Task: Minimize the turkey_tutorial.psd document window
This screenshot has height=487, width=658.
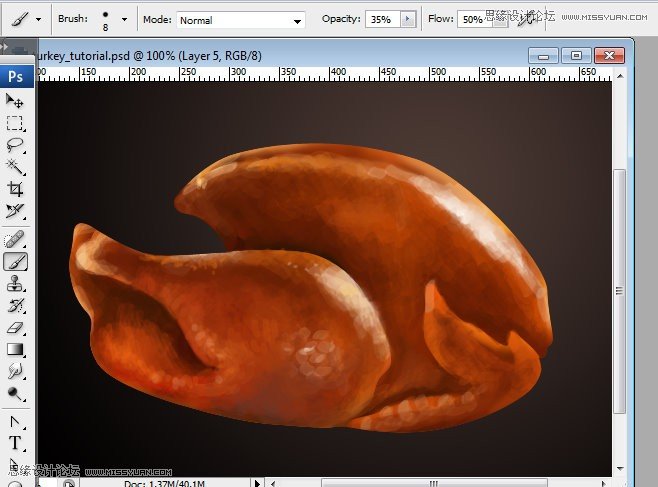Action: coord(543,56)
